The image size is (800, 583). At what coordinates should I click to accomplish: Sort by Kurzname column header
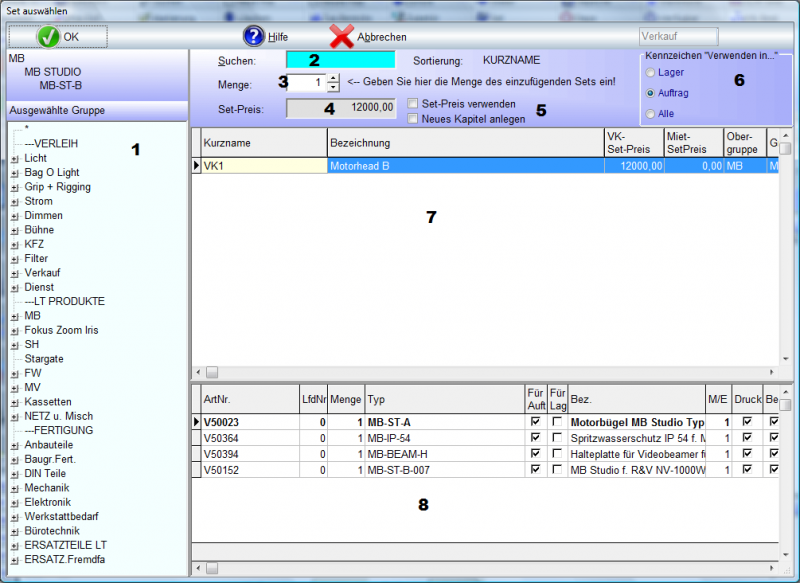click(264, 143)
